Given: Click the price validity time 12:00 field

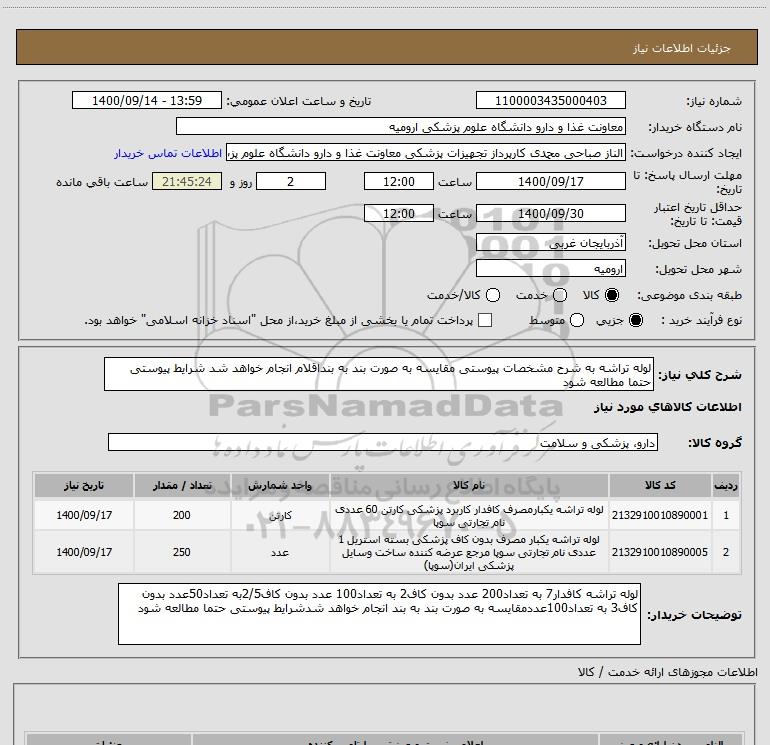Looking at the screenshot, I should point(399,213).
